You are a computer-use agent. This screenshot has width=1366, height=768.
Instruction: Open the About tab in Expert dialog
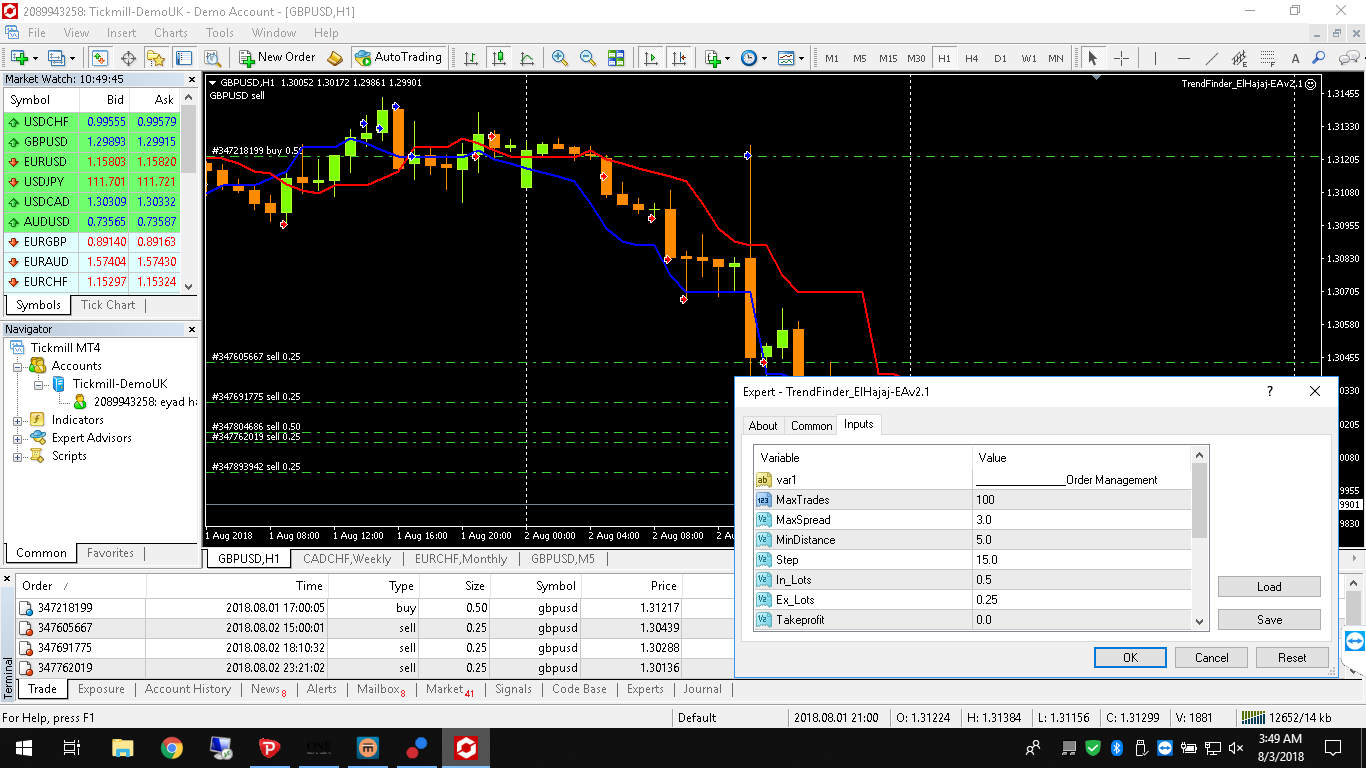point(763,426)
